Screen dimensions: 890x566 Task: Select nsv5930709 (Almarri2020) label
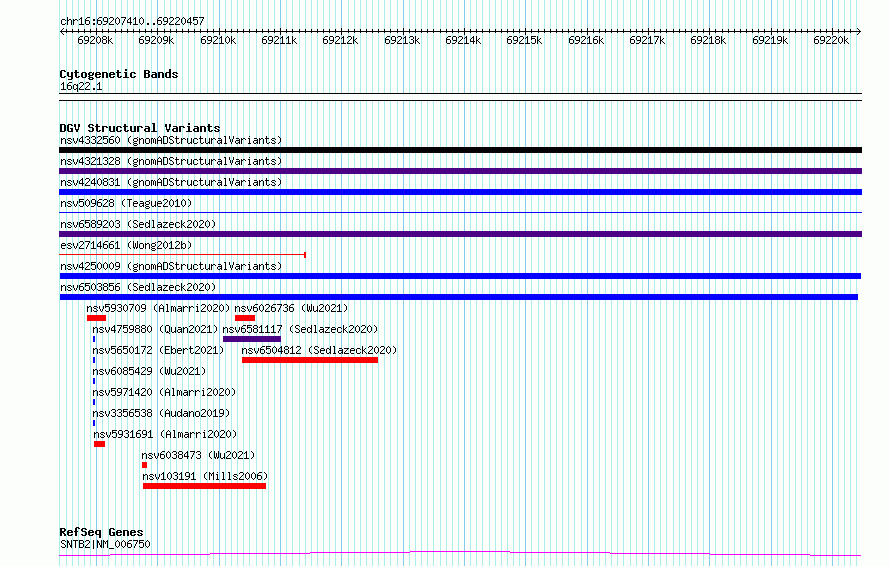click(158, 308)
